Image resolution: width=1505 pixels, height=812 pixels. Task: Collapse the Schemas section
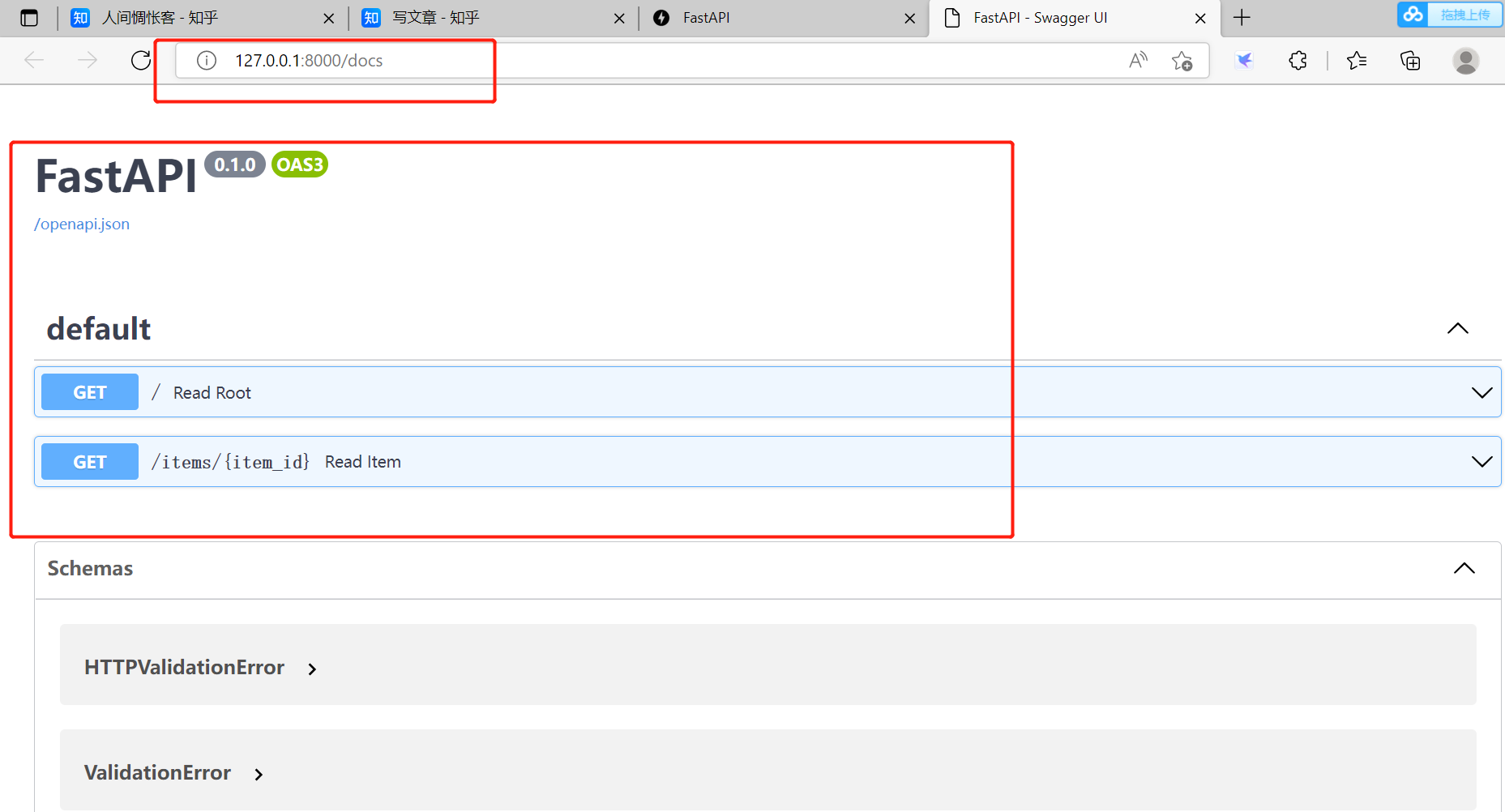(x=1464, y=568)
